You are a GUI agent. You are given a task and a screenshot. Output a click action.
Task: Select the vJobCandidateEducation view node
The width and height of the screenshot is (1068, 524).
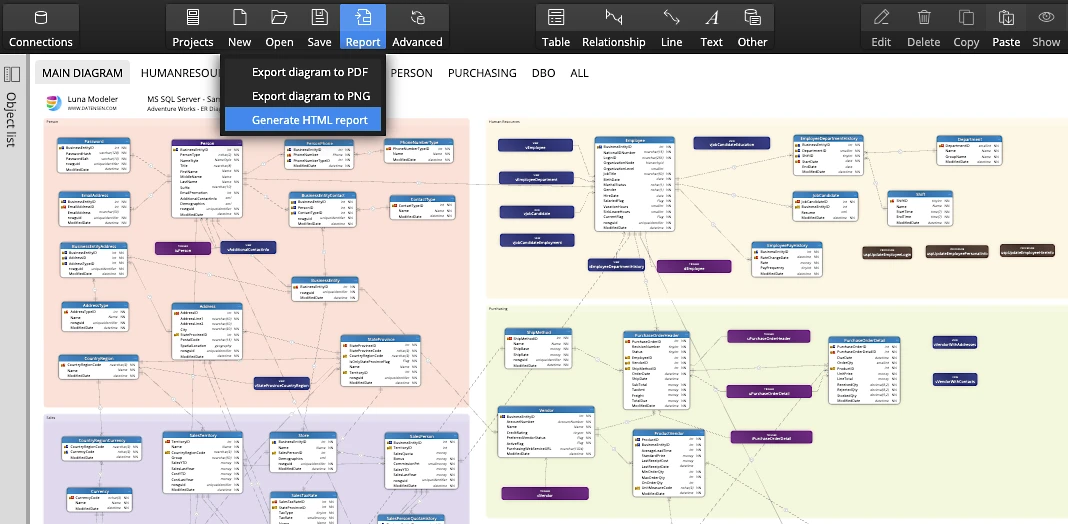(732, 143)
